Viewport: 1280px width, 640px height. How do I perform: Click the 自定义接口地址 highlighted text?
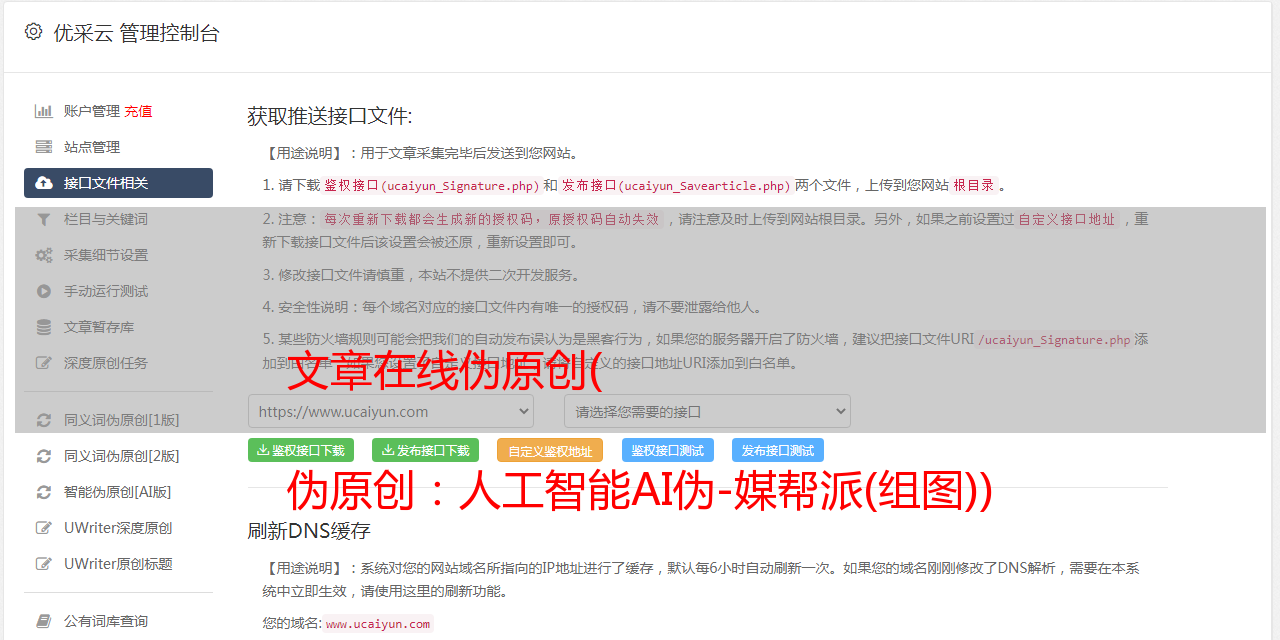(x=1067, y=219)
